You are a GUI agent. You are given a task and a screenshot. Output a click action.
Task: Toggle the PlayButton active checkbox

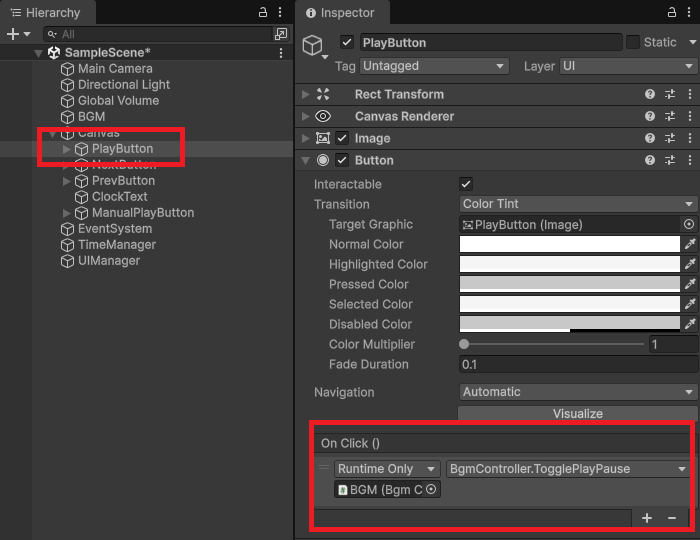347,43
